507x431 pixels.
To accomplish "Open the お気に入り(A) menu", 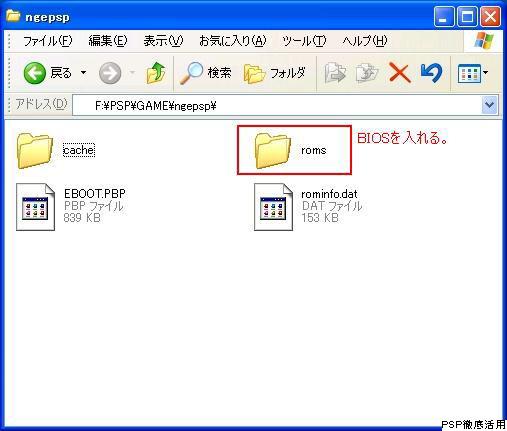I will click(233, 41).
